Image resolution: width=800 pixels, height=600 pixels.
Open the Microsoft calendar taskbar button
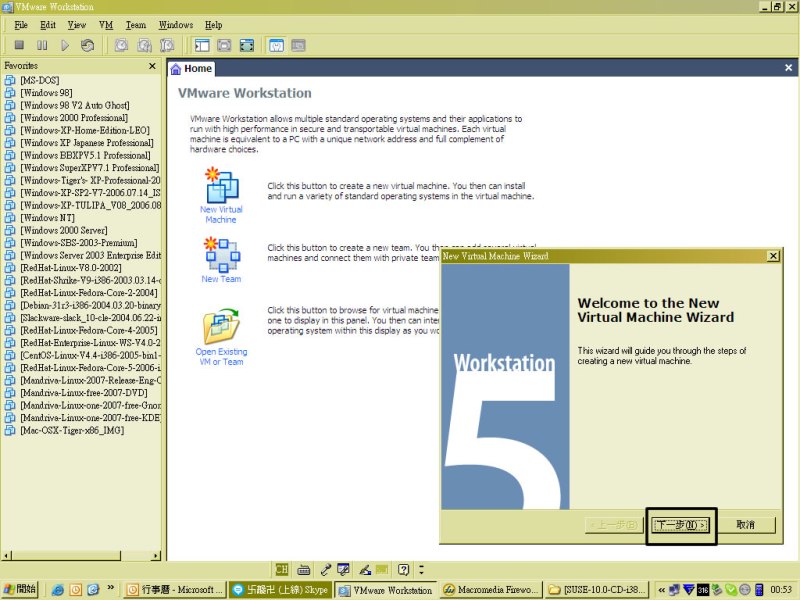coord(175,590)
